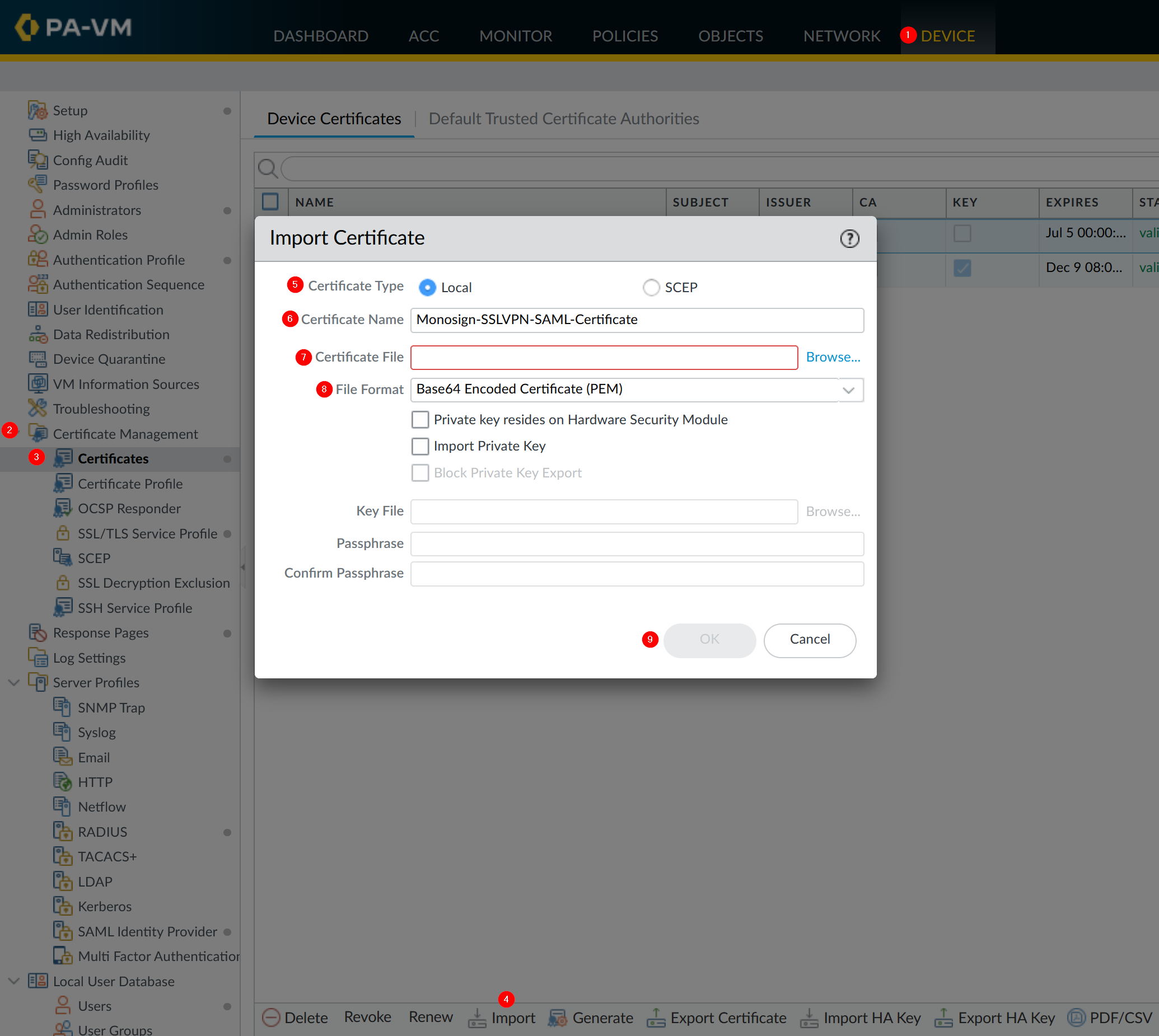
Task: Click the Cancel button
Action: (809, 640)
